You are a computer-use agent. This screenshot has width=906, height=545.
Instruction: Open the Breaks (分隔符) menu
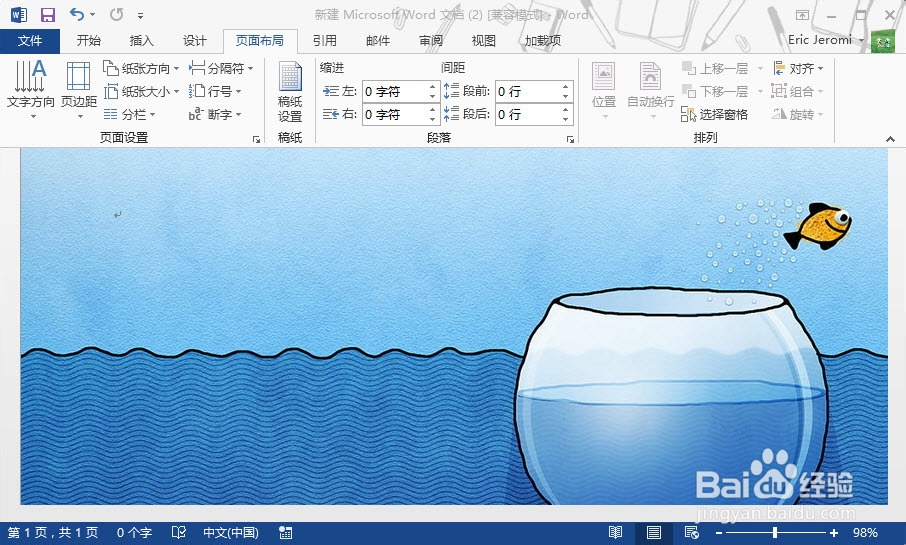coord(221,68)
